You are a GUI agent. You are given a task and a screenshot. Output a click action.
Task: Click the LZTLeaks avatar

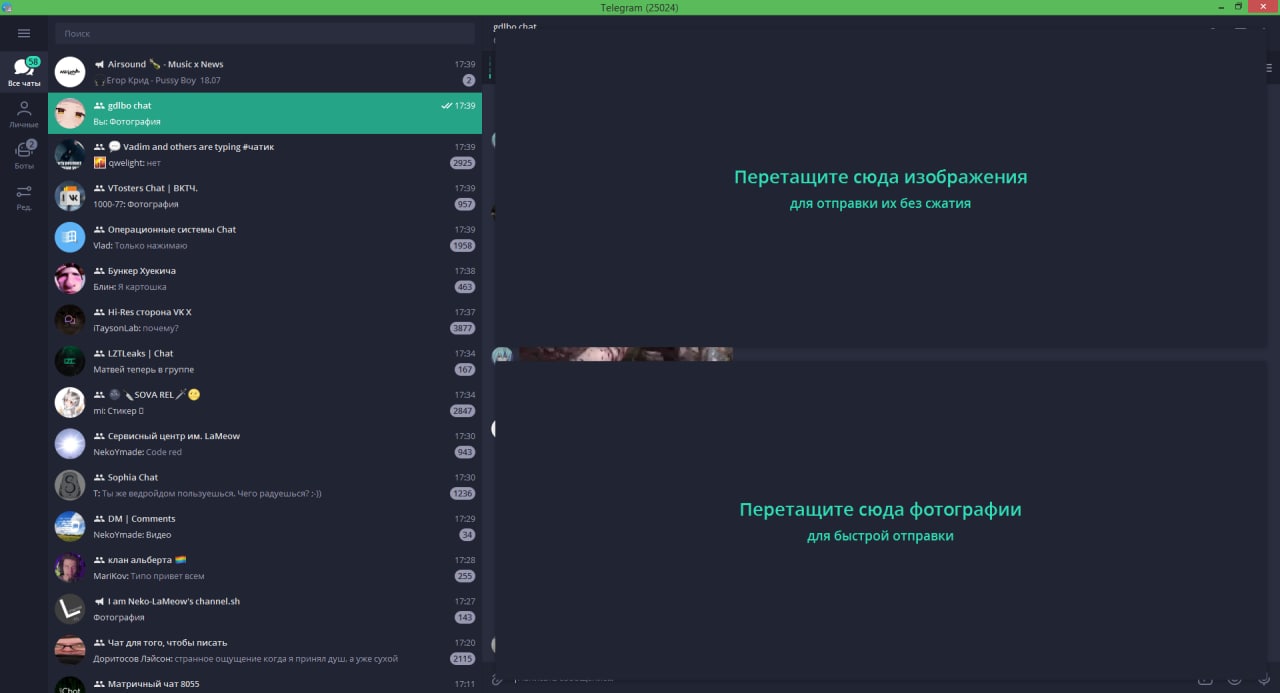tap(70, 361)
